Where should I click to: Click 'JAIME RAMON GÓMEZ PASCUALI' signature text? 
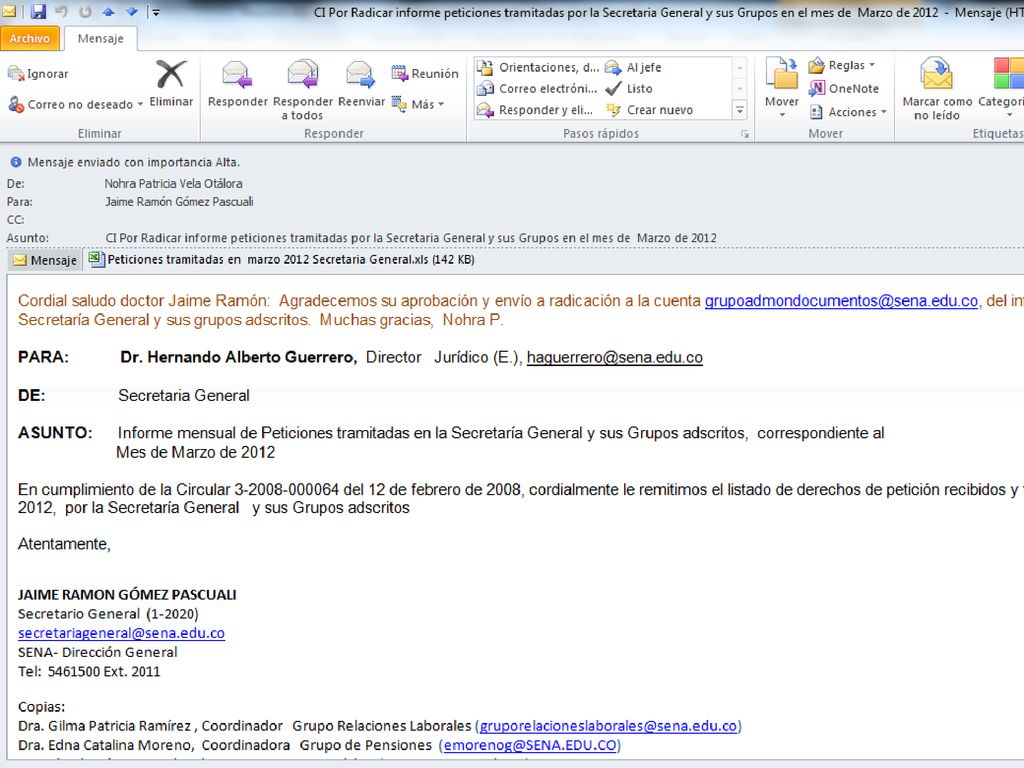coord(127,594)
